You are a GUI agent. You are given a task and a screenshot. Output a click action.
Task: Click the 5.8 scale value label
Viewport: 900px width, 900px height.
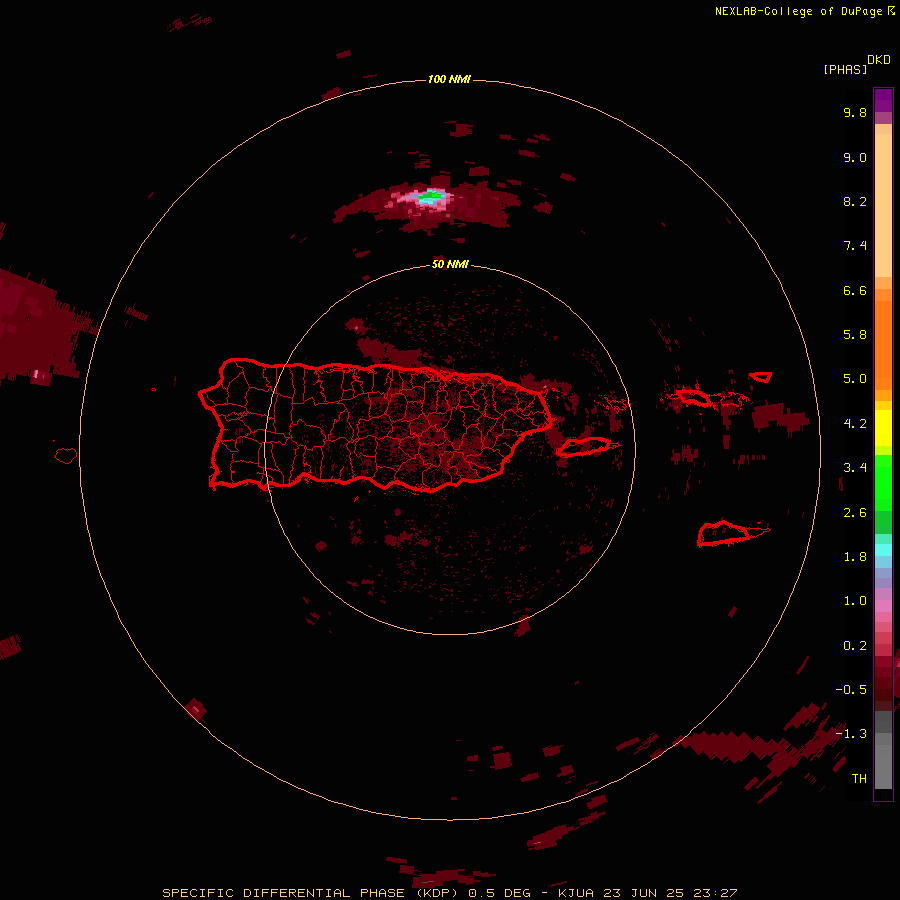tap(855, 335)
